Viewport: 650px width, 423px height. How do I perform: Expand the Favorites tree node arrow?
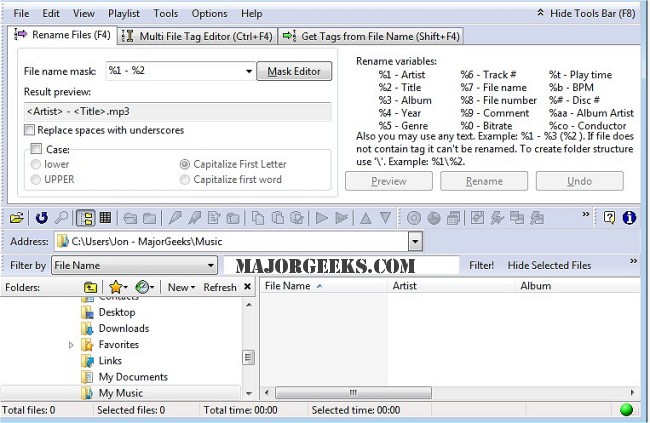(x=71, y=345)
